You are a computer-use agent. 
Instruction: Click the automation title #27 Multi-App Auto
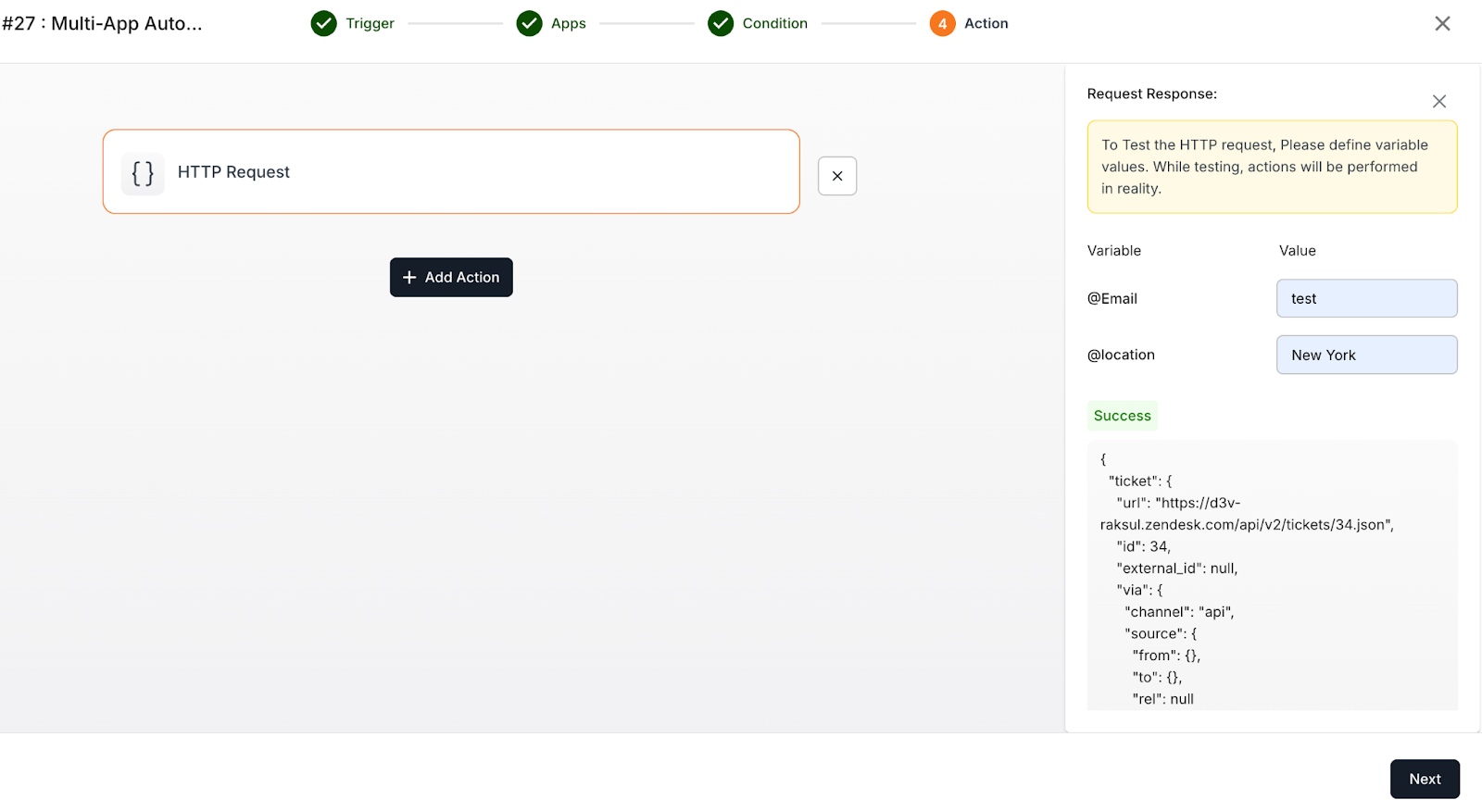[102, 23]
